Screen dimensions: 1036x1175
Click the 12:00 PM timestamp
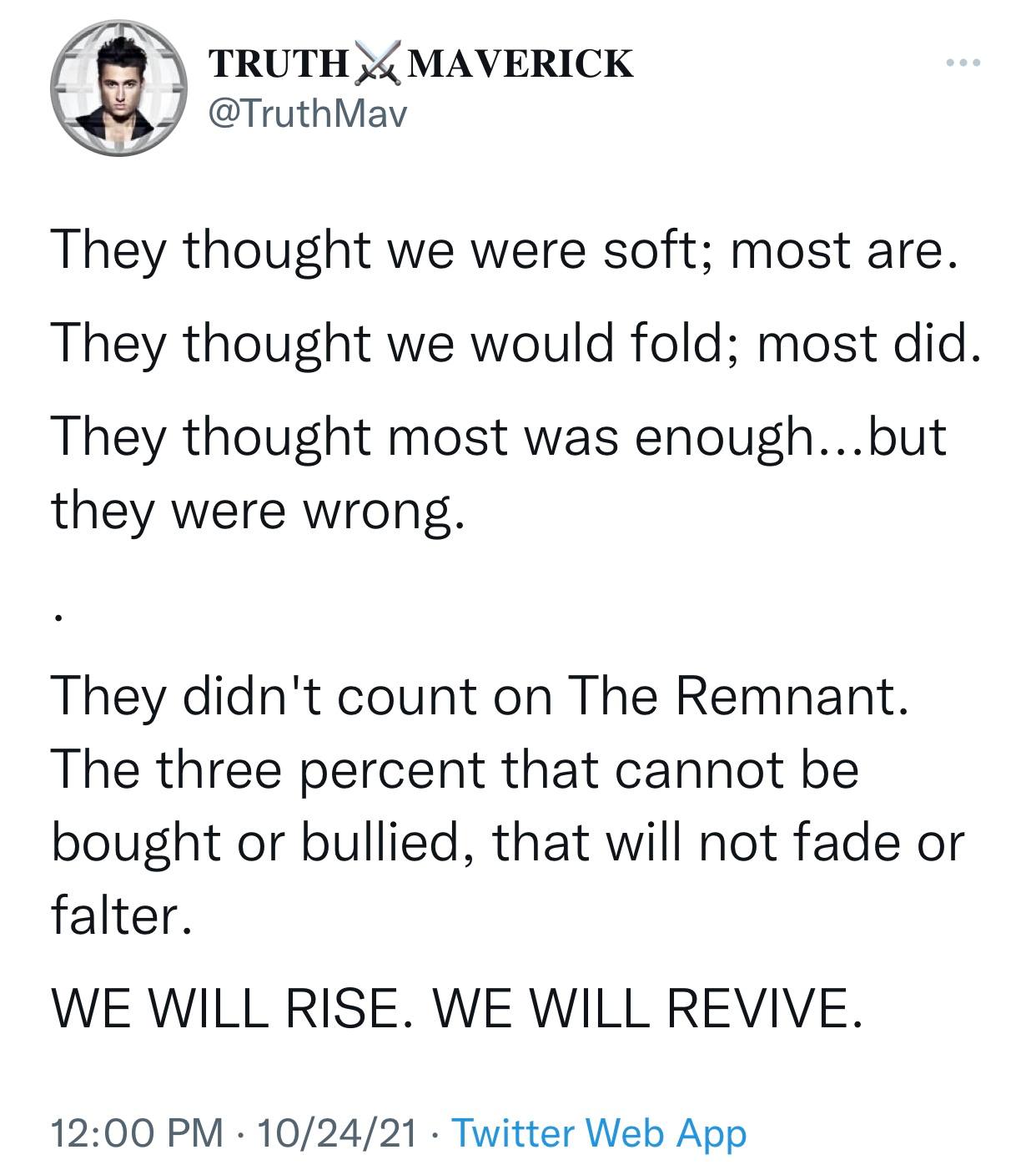138,1133
